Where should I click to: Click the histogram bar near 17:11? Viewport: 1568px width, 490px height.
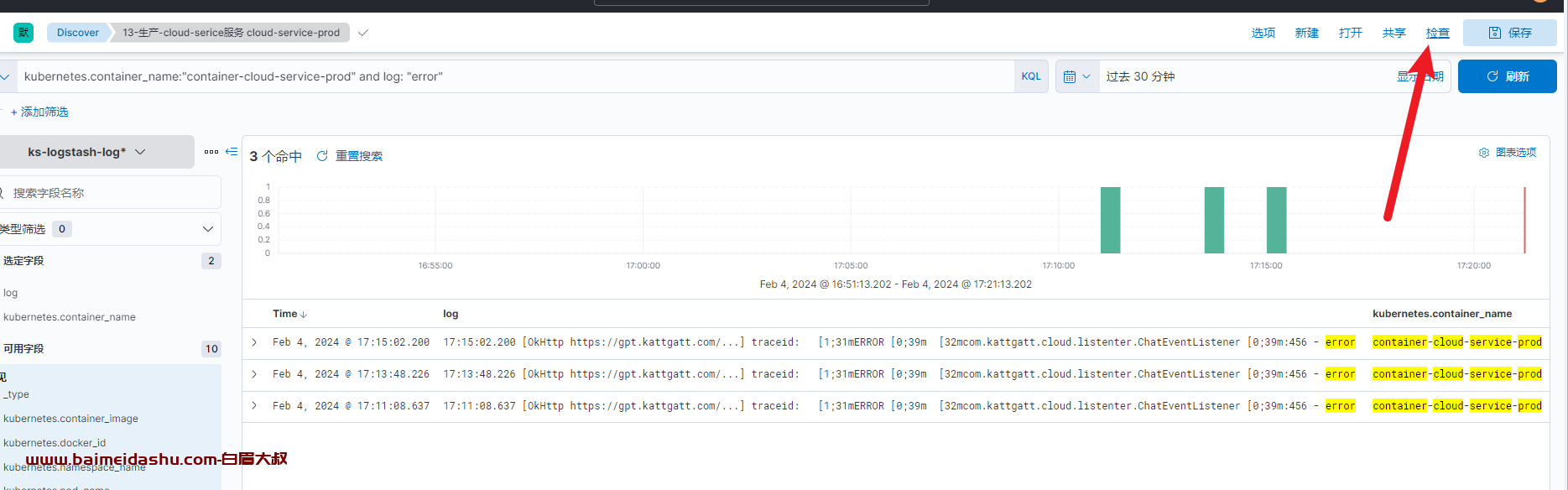click(x=1110, y=220)
